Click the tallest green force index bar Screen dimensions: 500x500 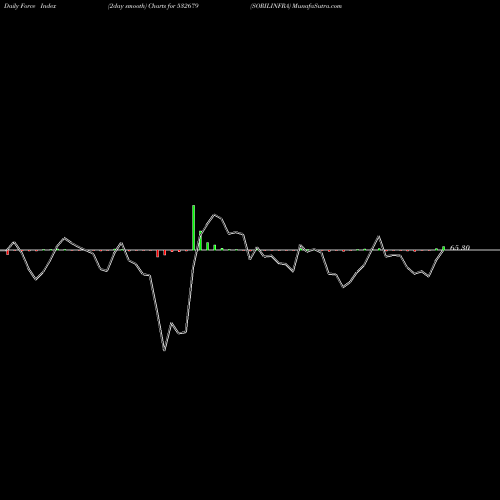[193, 227]
